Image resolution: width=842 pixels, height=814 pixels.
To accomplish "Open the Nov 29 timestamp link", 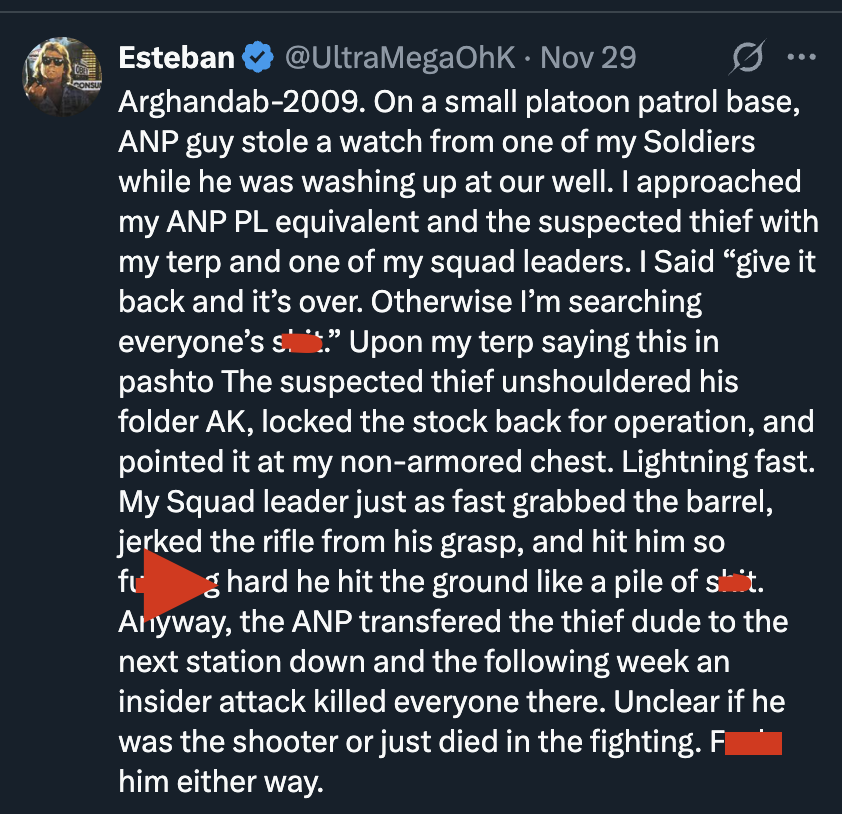I will click(x=588, y=58).
